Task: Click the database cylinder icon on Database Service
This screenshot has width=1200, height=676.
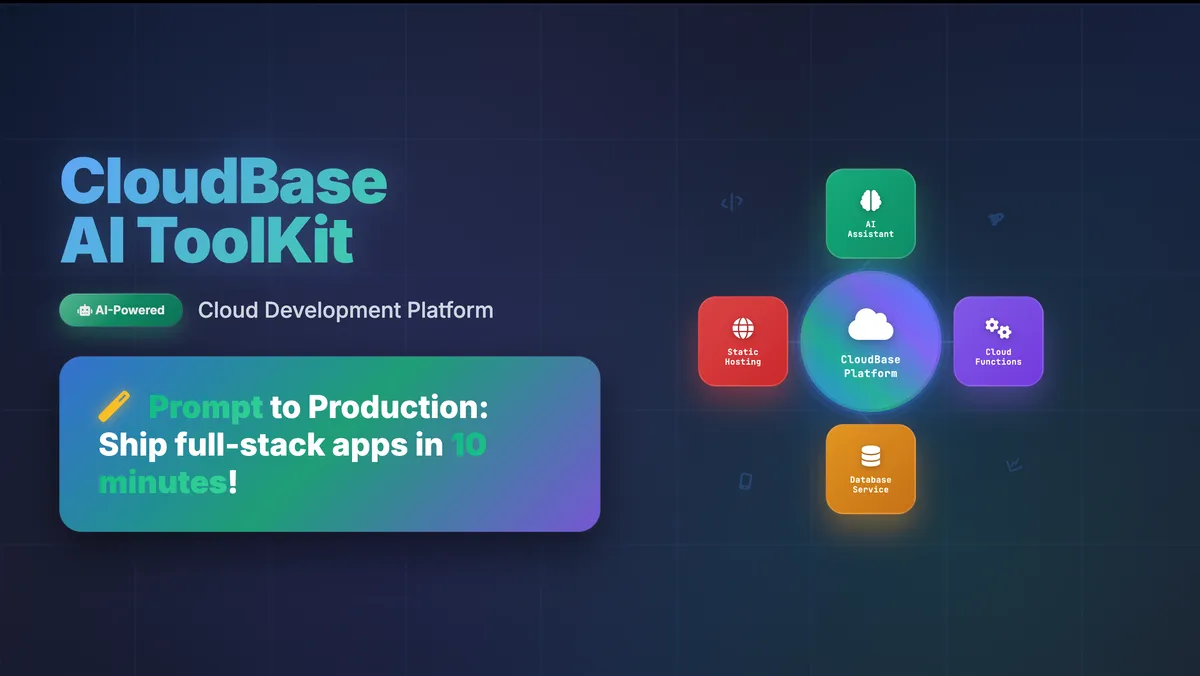Action: pyautogui.click(x=870, y=453)
